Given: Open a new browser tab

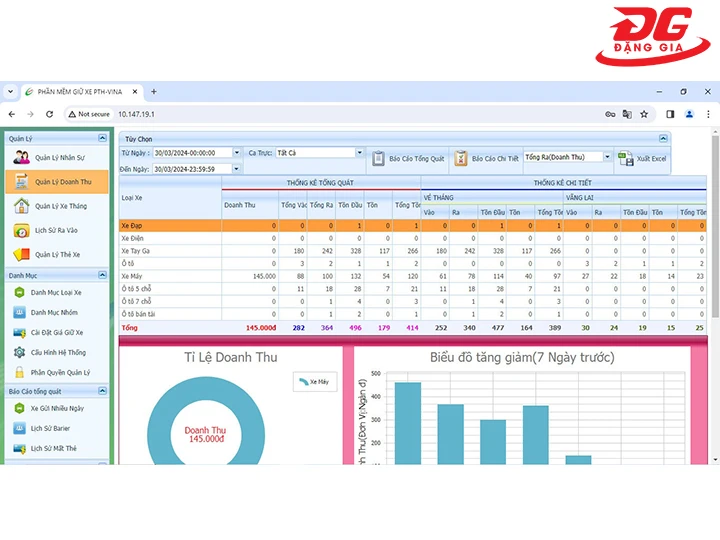Looking at the screenshot, I should [153, 91].
